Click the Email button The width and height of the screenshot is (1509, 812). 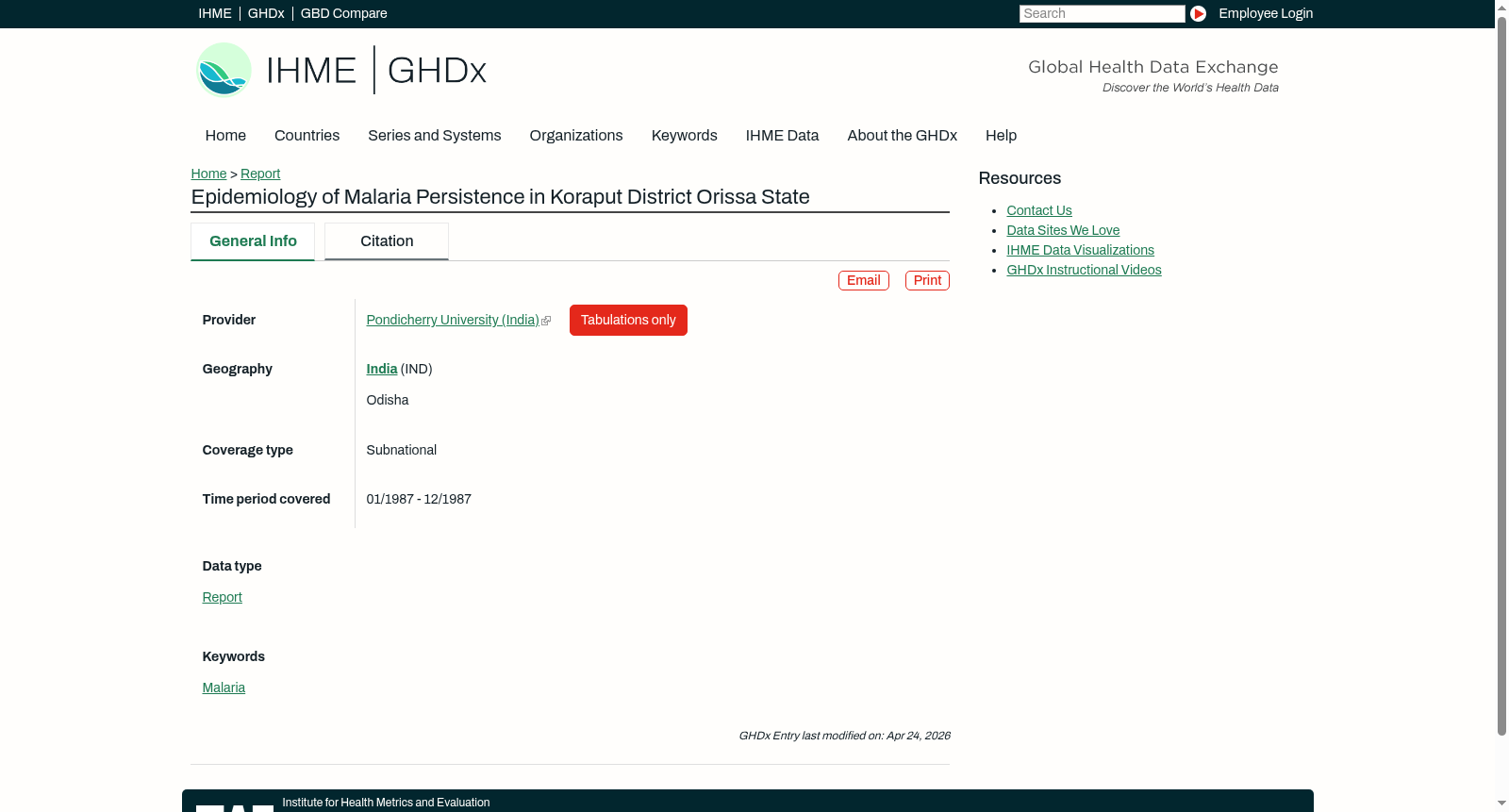pos(864,280)
